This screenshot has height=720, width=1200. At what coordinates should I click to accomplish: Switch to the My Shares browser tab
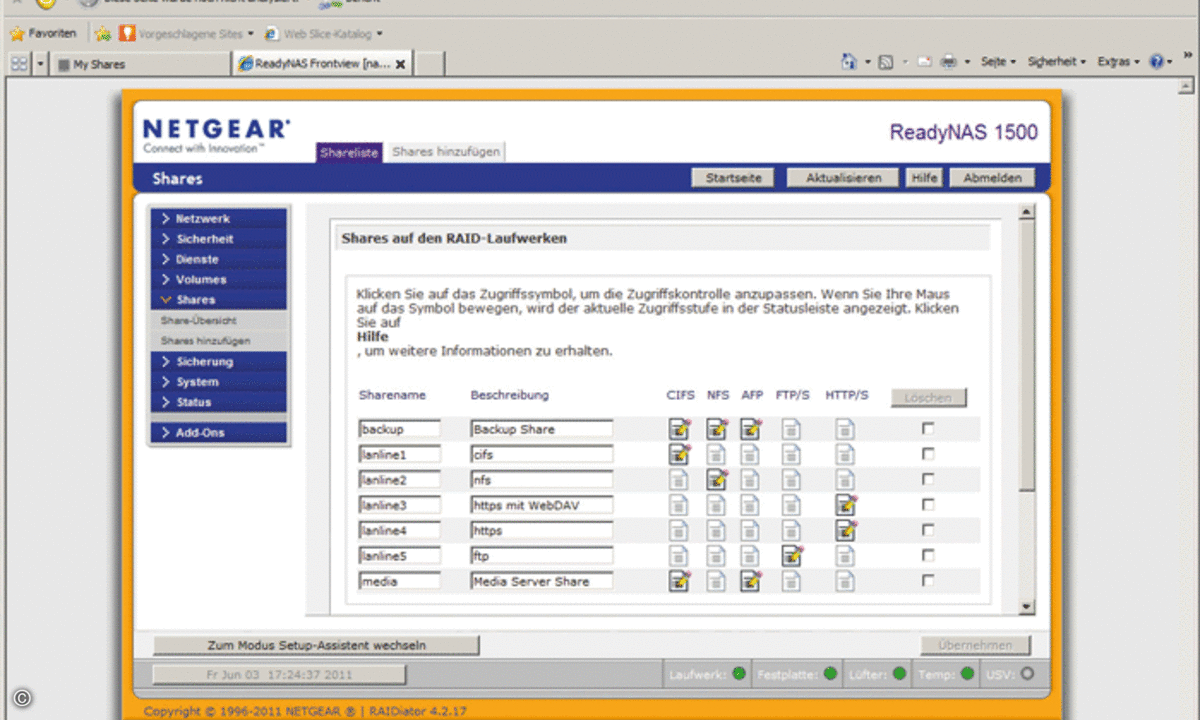tap(140, 64)
